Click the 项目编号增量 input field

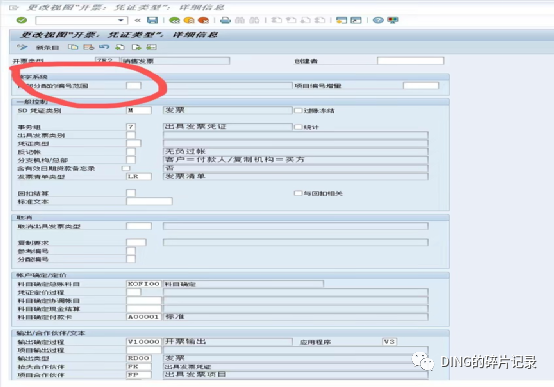(x=421, y=86)
